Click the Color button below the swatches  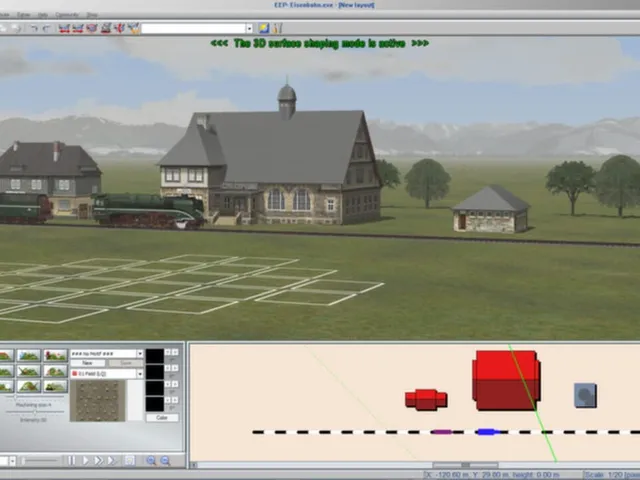[162, 418]
